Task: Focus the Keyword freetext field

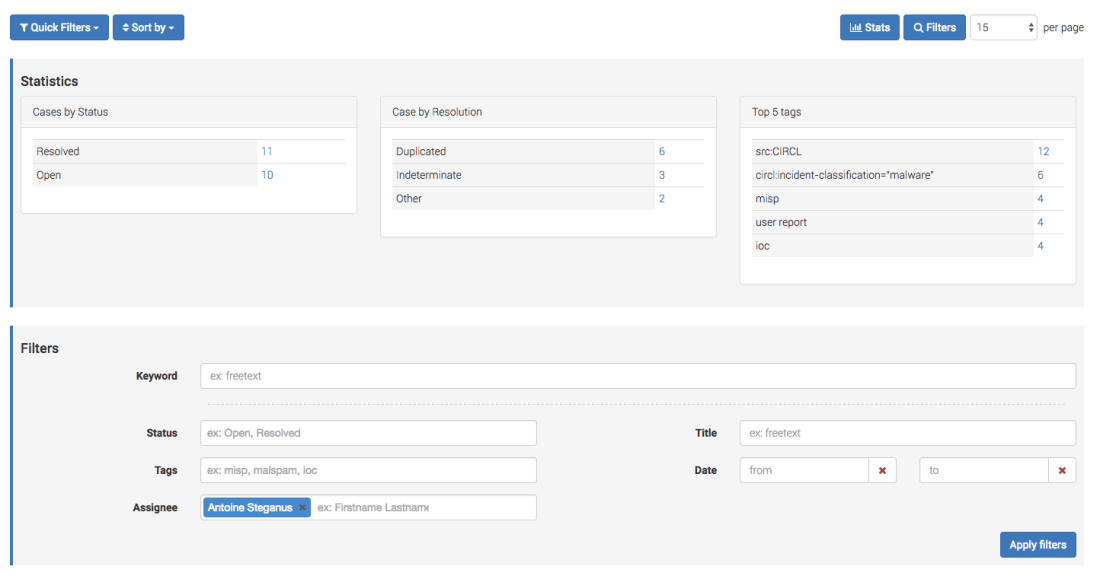Action: (638, 376)
